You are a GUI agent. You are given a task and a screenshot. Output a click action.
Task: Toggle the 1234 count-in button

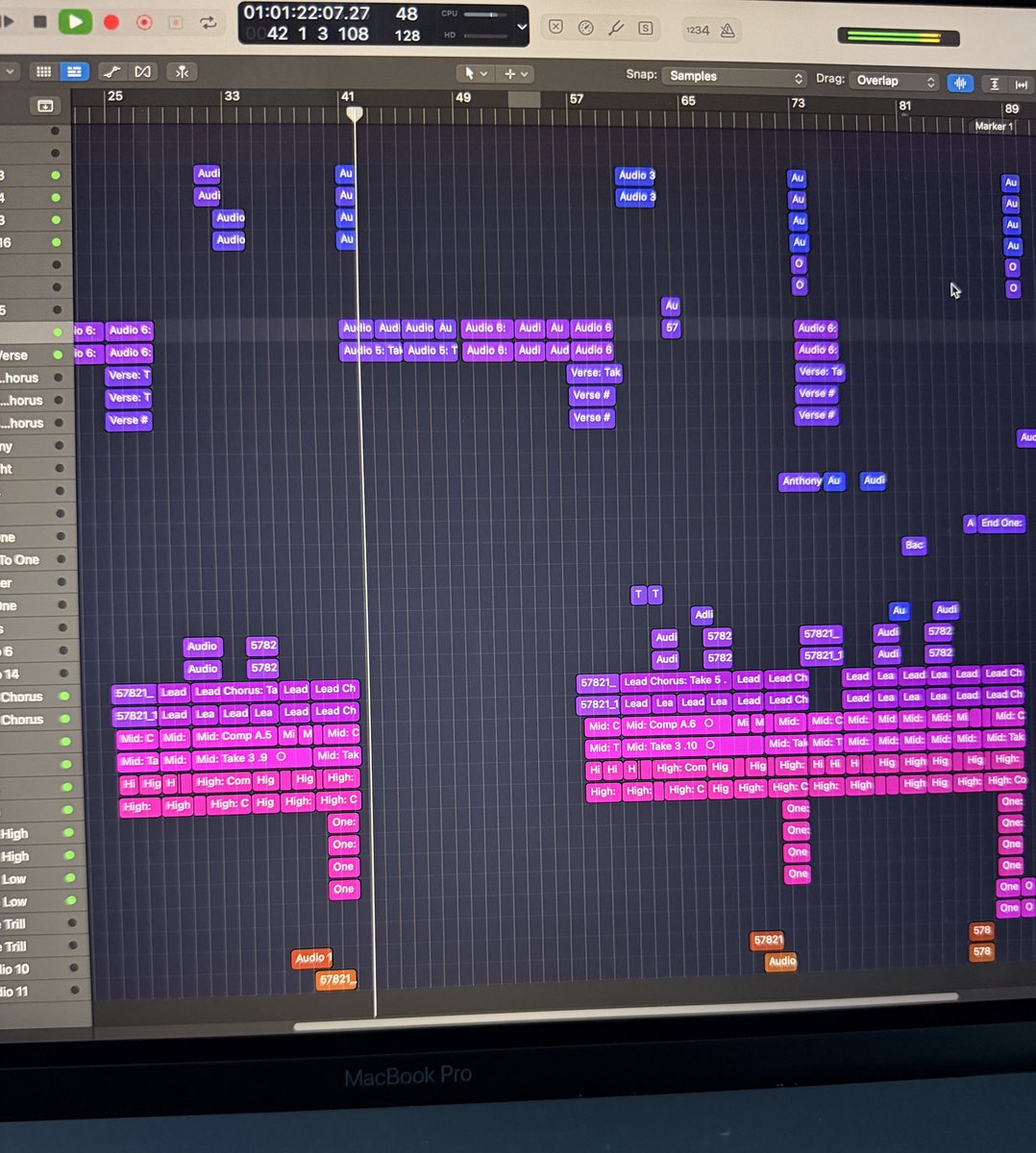point(698,30)
